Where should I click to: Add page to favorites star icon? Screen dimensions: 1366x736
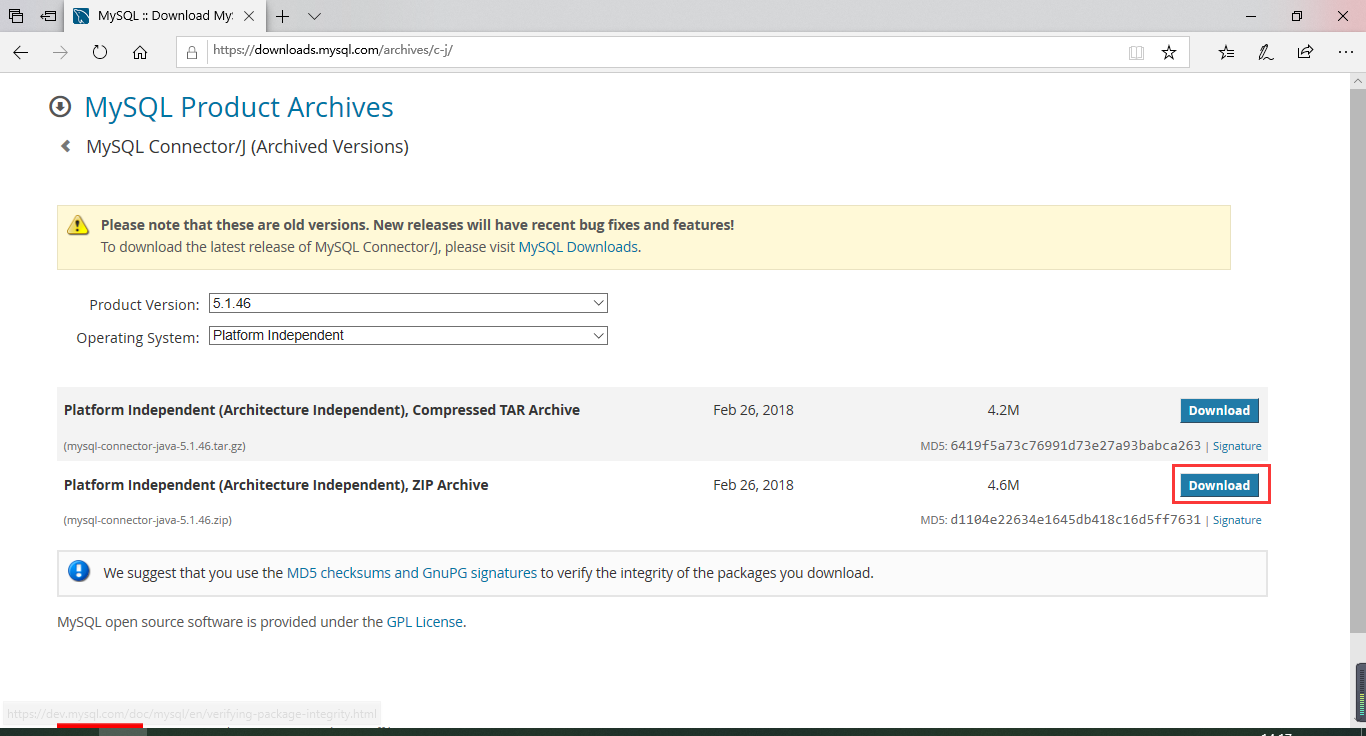(x=1169, y=52)
